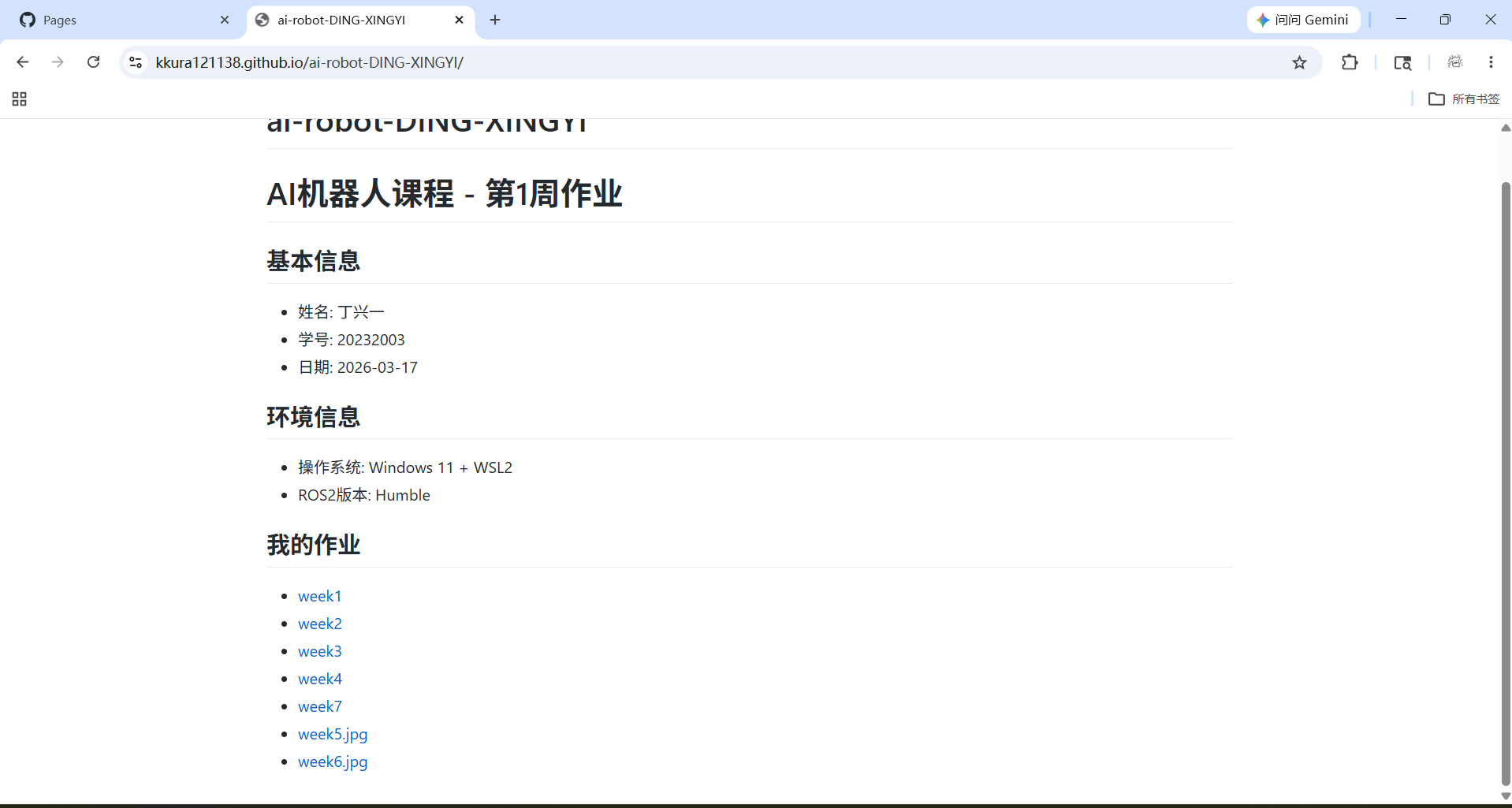This screenshot has width=1512, height=808.
Task: Click the text 姓名: 丁兴一
Action: coord(341,312)
